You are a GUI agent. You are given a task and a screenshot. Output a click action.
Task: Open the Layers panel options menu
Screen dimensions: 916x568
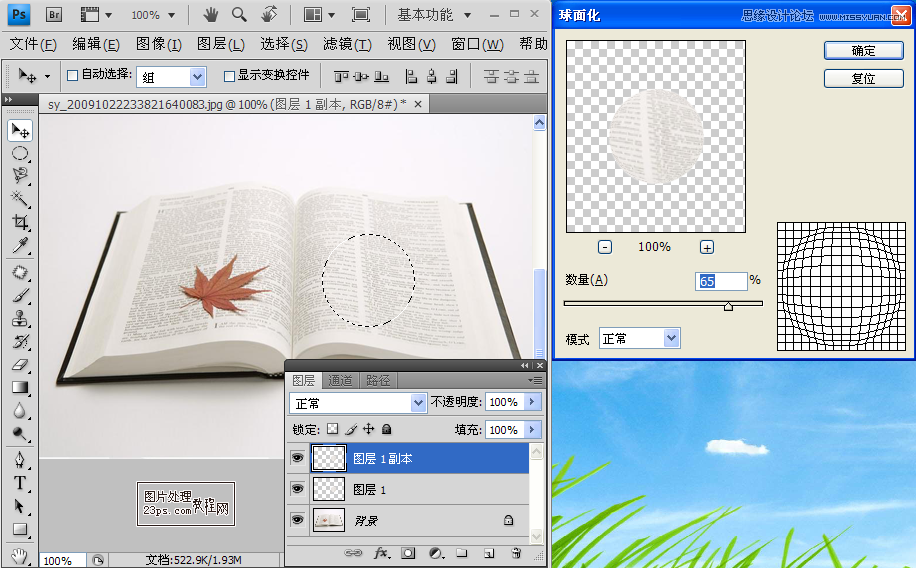[535, 380]
